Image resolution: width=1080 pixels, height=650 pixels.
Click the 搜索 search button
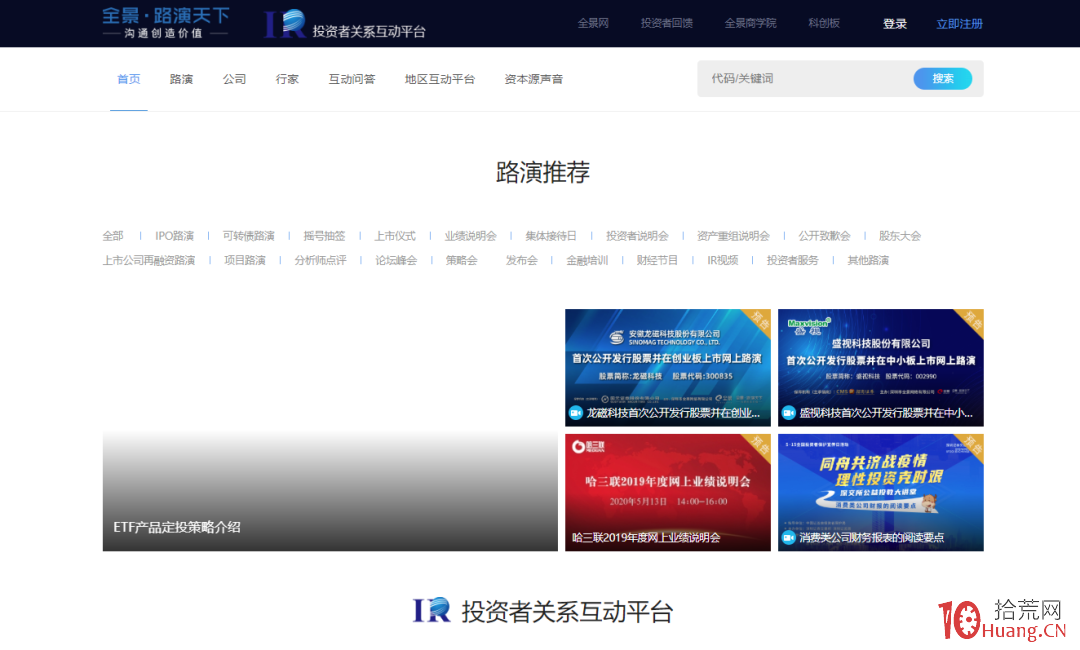tap(941, 78)
